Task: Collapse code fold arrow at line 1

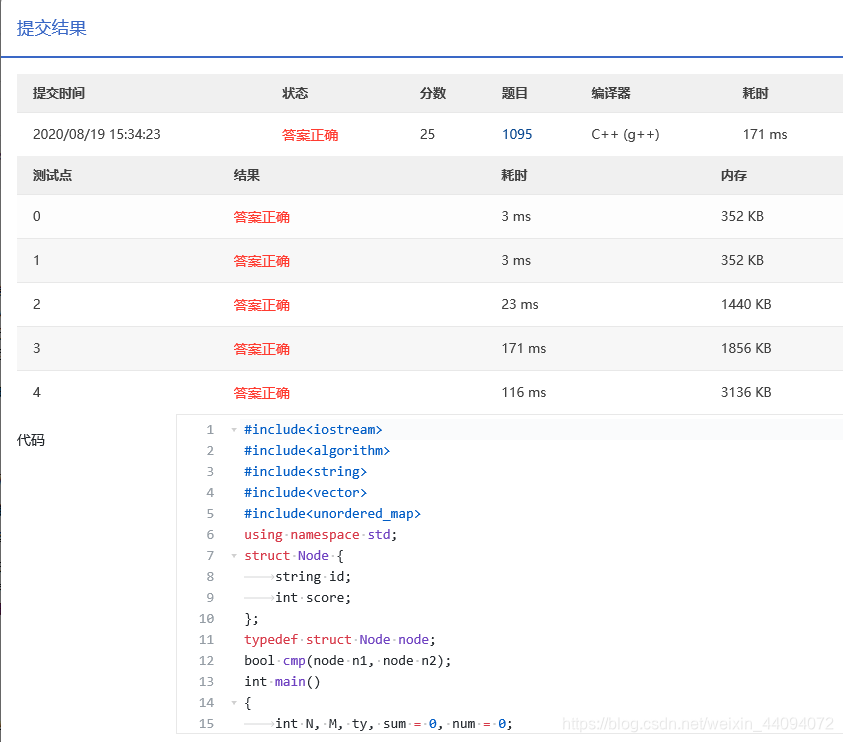Action: click(234, 430)
